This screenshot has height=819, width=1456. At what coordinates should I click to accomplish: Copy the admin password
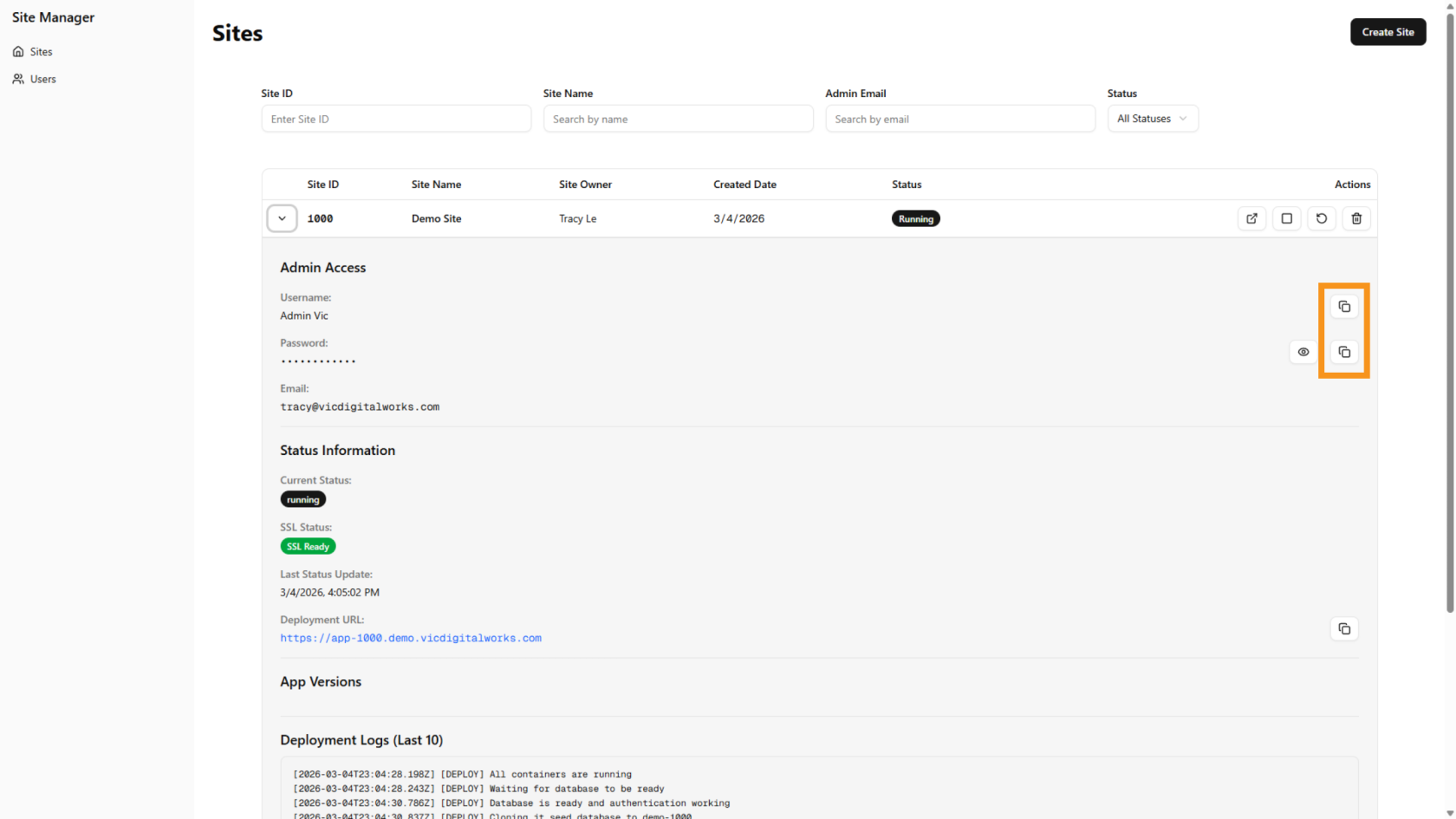point(1343,352)
